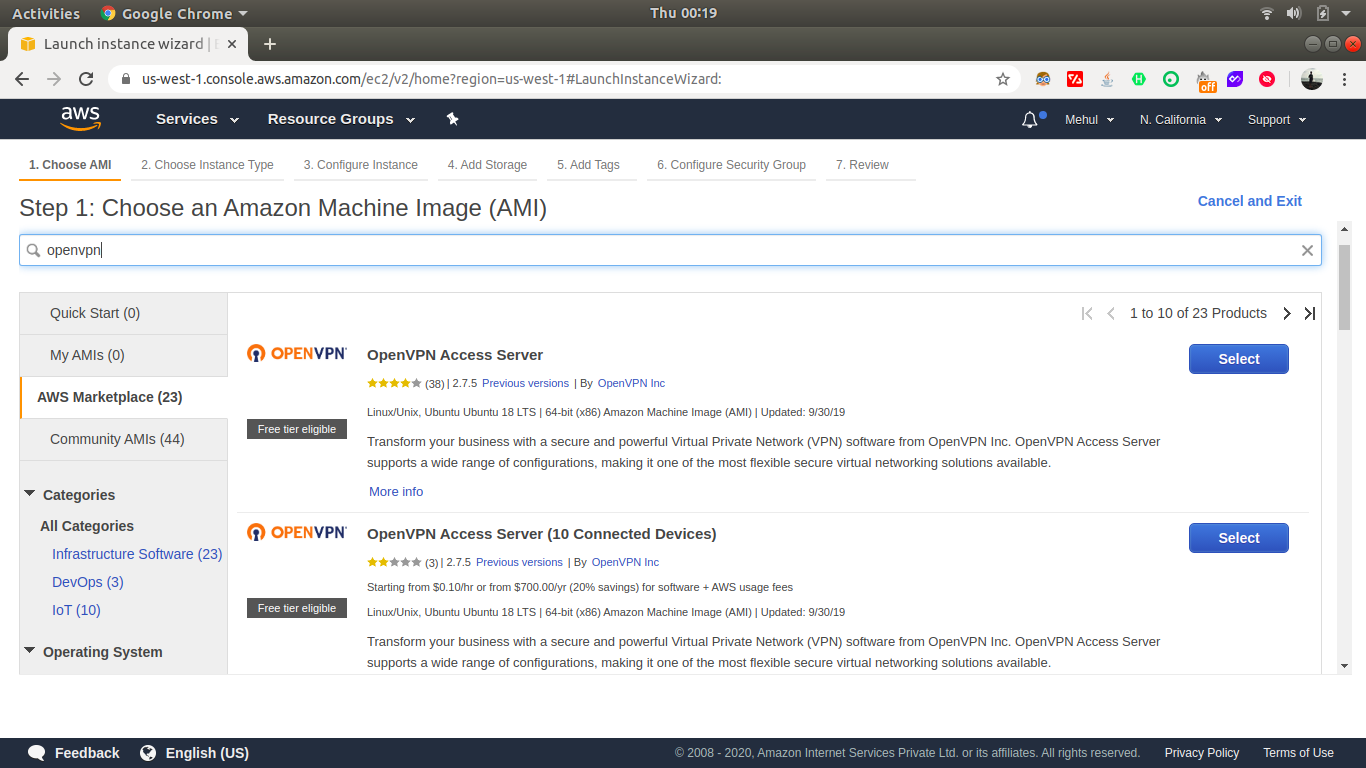
Task: Open a new browser tab
Action: (x=269, y=44)
